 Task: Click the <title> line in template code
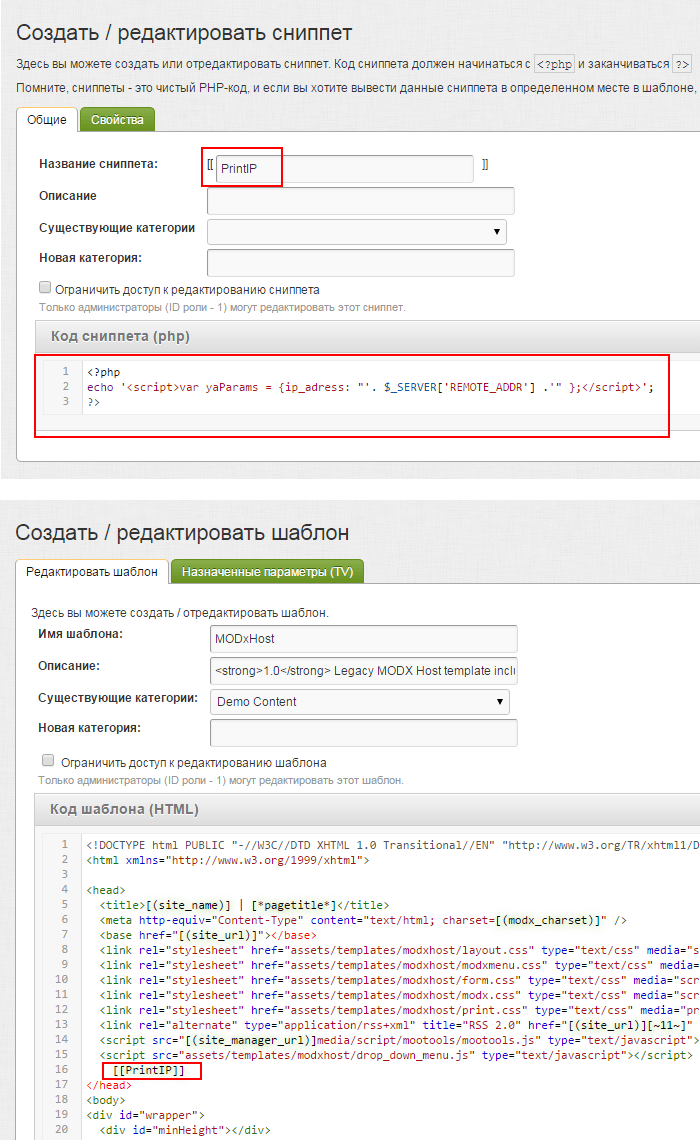click(244, 905)
